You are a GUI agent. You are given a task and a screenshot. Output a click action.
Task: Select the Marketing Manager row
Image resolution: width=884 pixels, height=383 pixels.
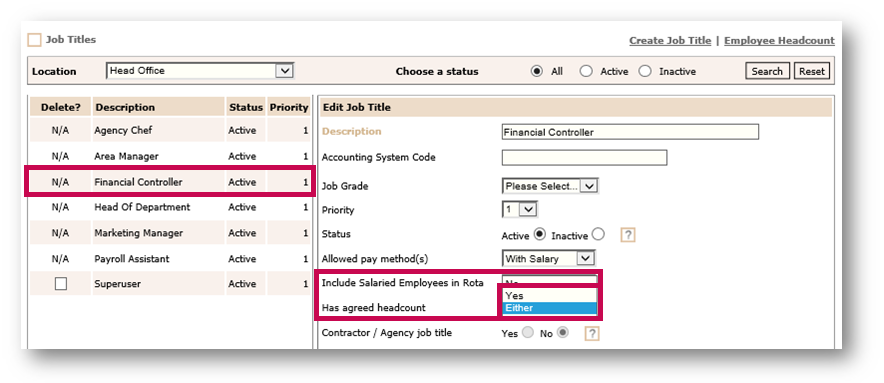click(170, 233)
